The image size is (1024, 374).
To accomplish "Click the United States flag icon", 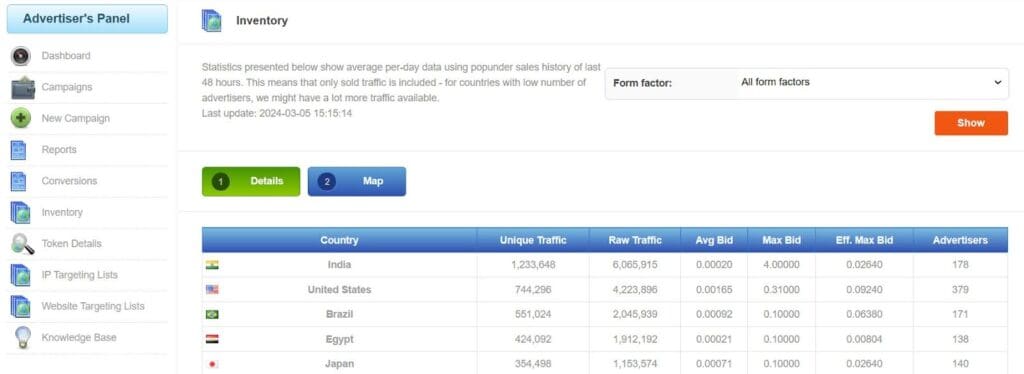I will pos(212,290).
